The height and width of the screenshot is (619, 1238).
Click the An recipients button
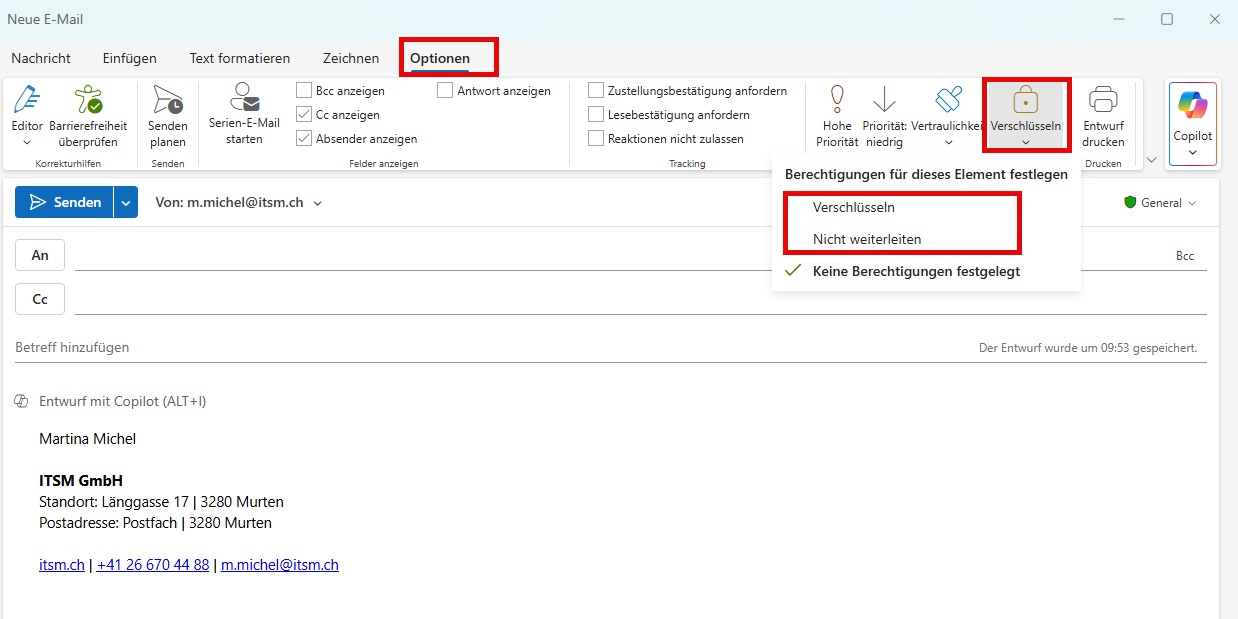pos(40,255)
